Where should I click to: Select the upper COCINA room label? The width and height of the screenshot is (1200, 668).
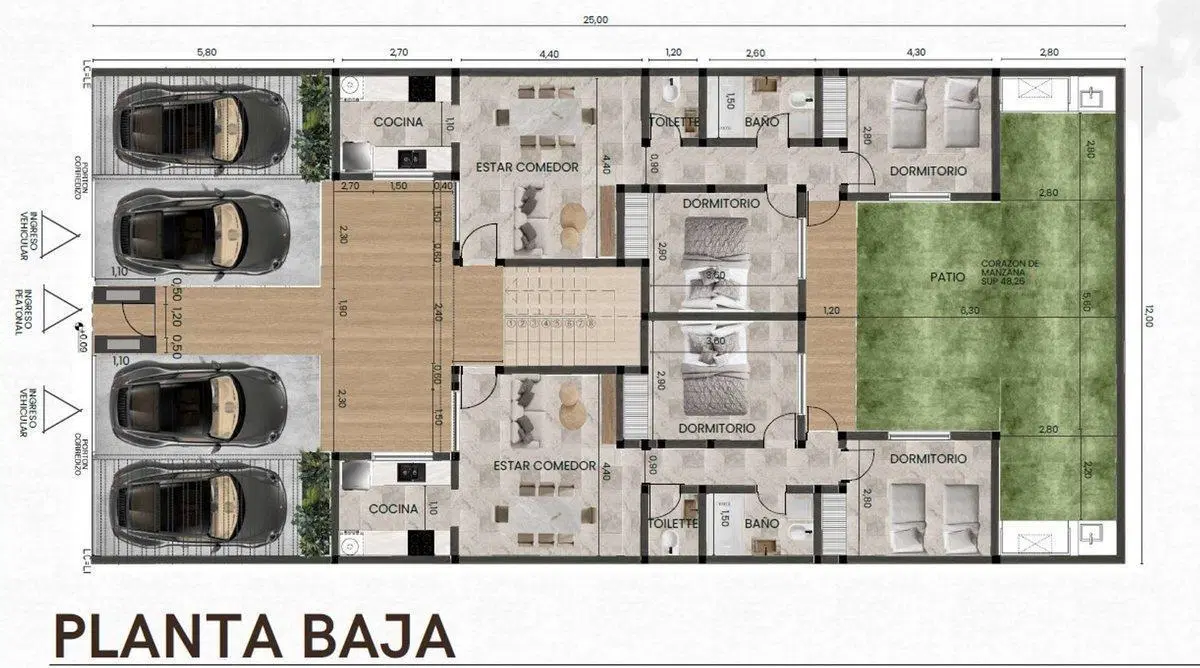coord(398,122)
